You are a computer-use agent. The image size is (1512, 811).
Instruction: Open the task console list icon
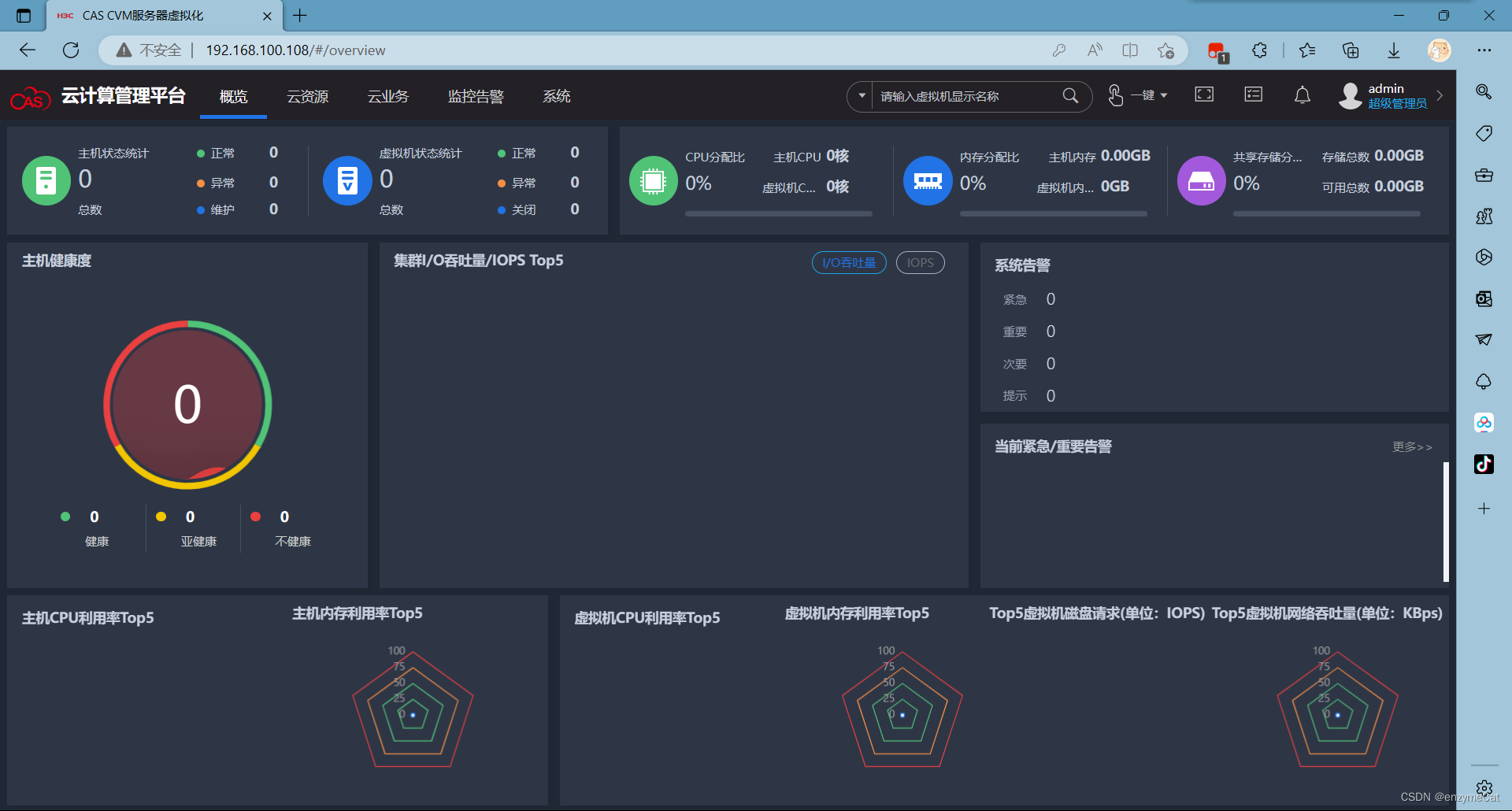tap(1253, 94)
